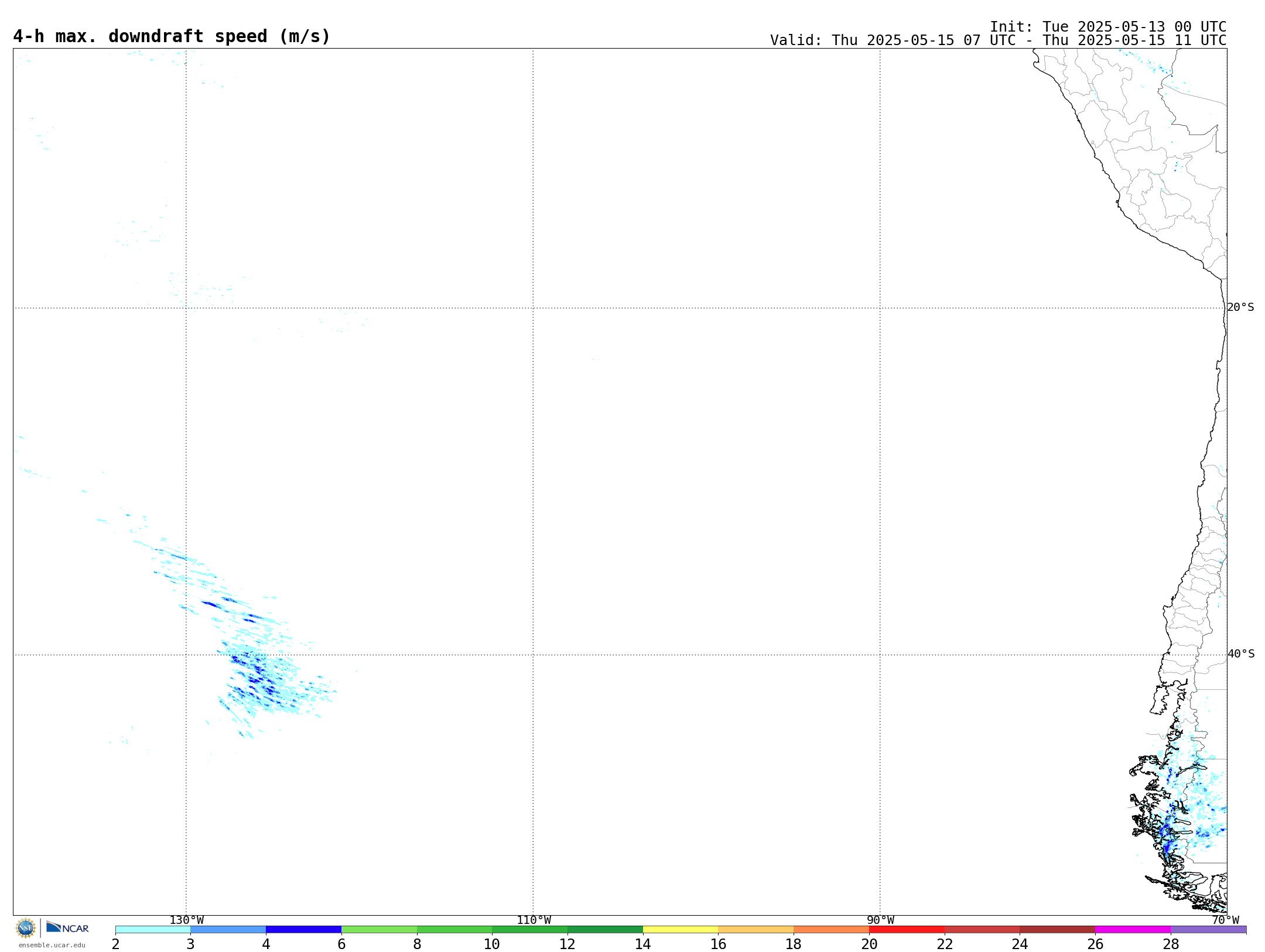This screenshot has width=1265, height=952.
Task: Click the light orange 16–18 color swatch
Action: point(756,930)
